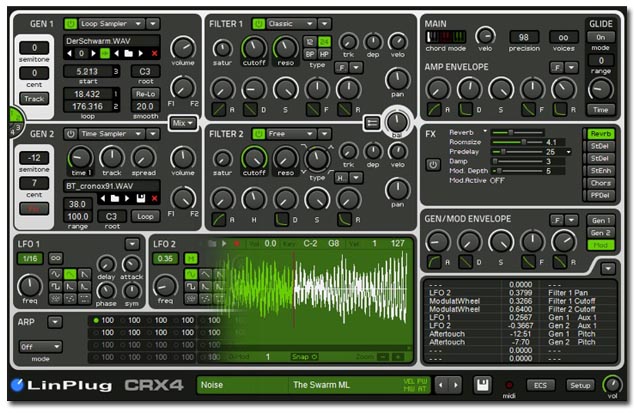Viewport: 634px width, 413px height.
Task: Select Gen 1 envelope tab
Action: 600,220
